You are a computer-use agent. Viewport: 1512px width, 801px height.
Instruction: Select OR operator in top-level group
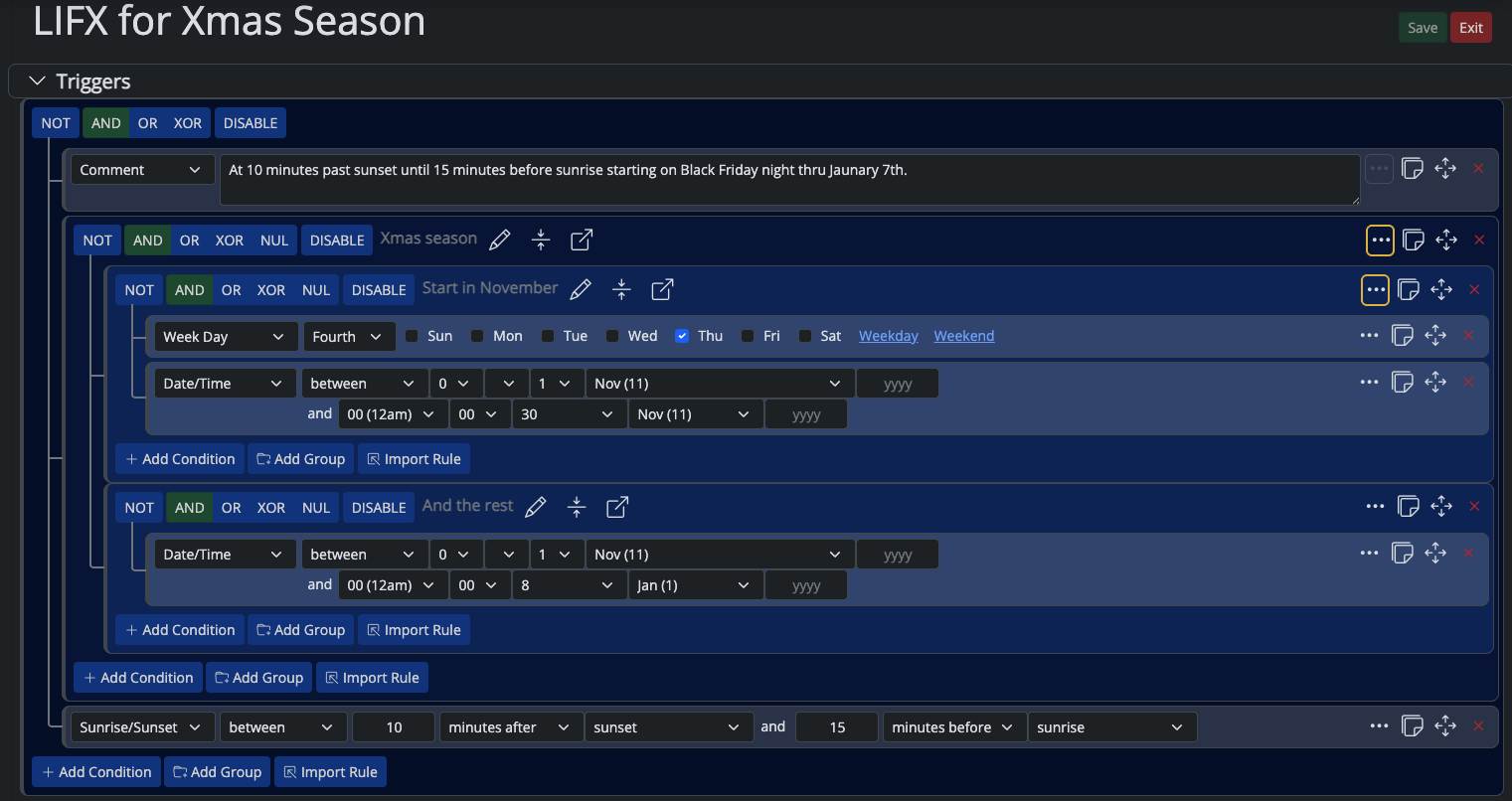(147, 123)
